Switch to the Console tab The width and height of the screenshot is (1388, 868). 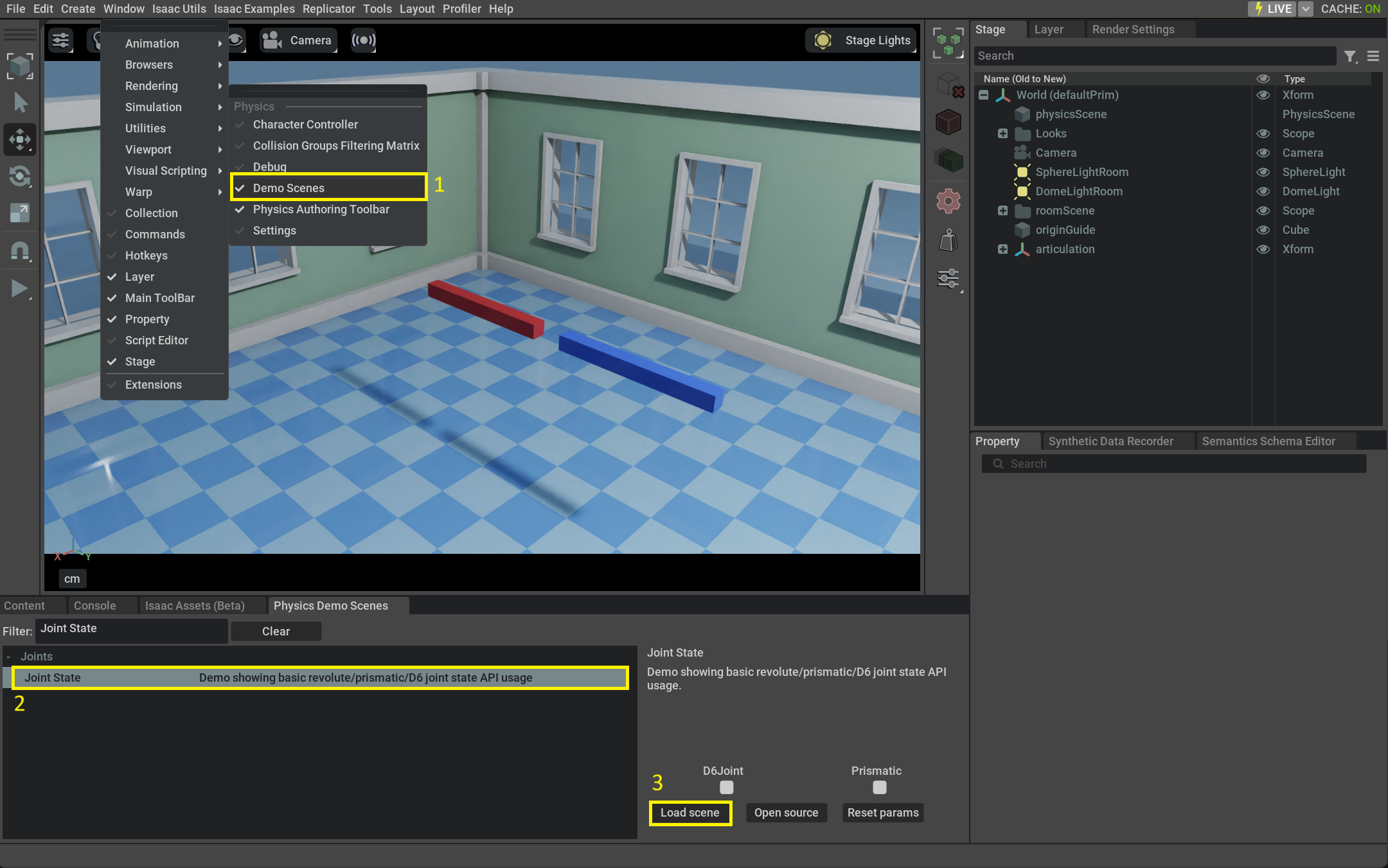pos(94,606)
